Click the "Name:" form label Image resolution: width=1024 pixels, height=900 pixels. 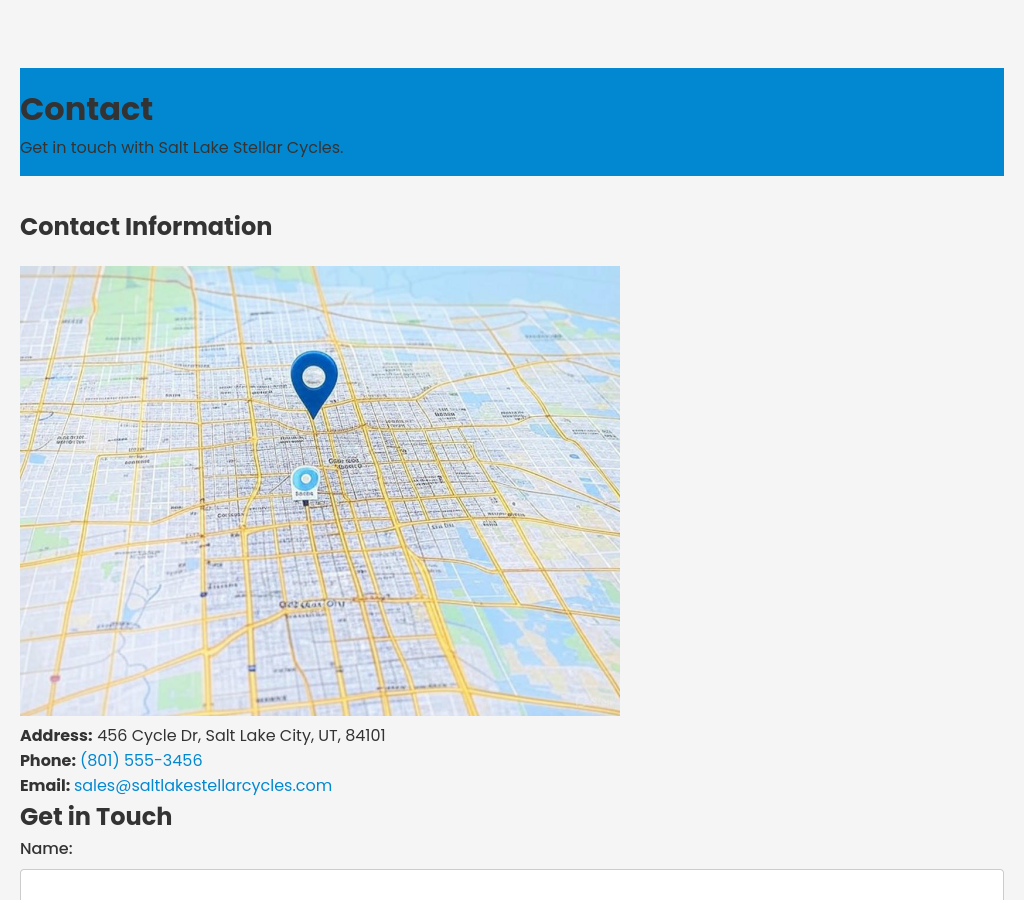coord(46,849)
